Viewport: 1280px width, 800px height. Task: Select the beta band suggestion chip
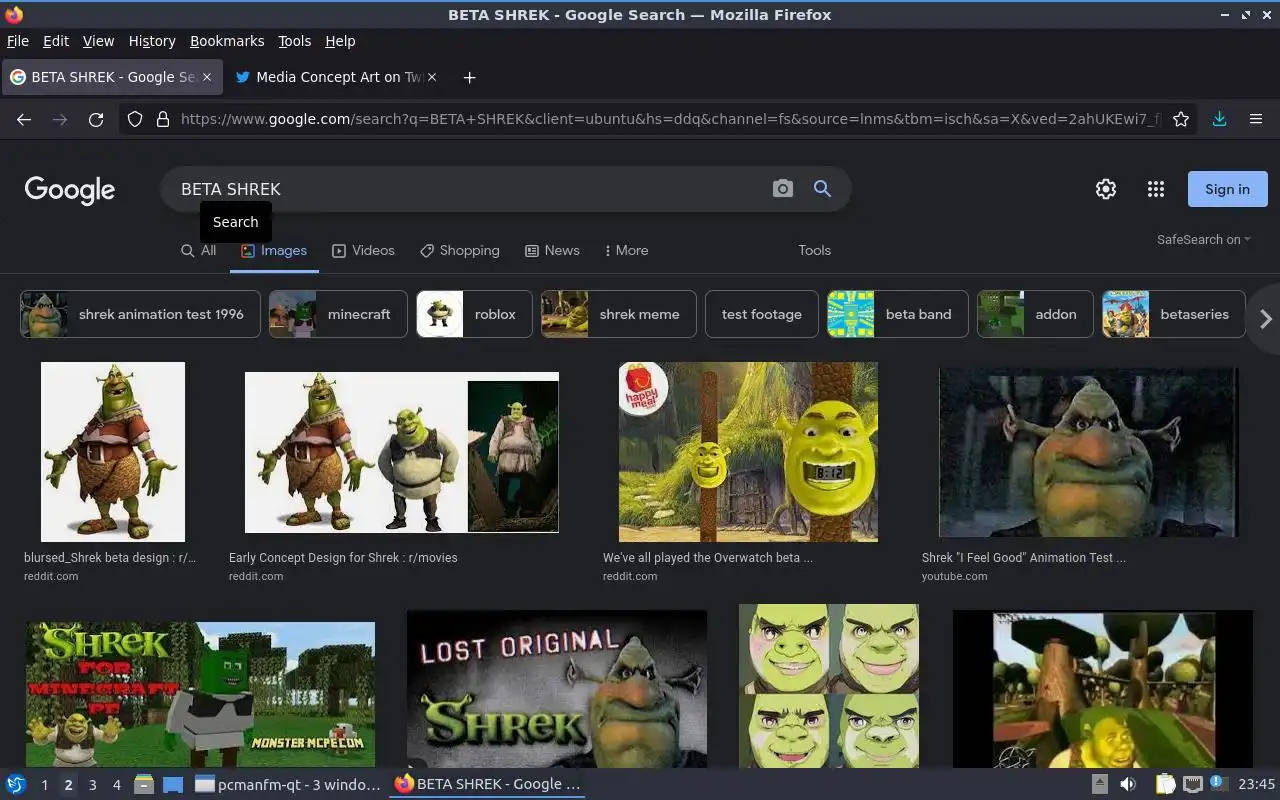click(898, 314)
